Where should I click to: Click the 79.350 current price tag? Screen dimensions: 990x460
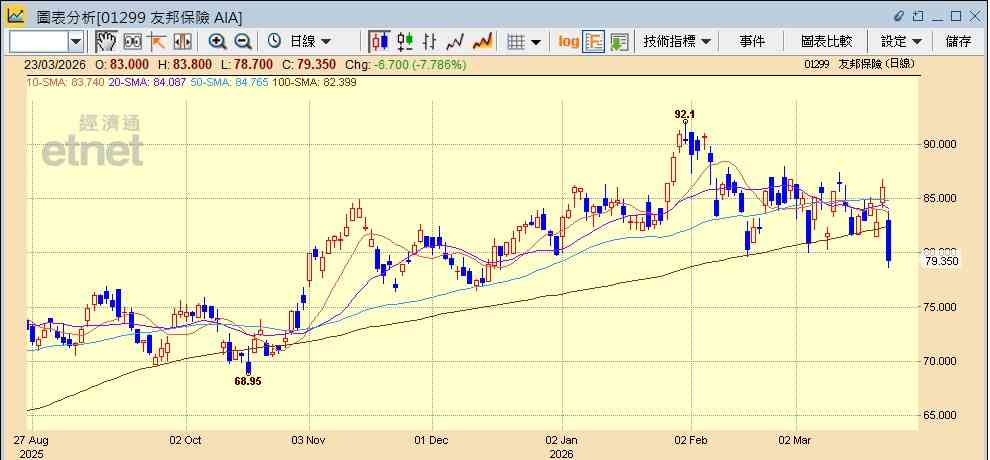coord(941,261)
